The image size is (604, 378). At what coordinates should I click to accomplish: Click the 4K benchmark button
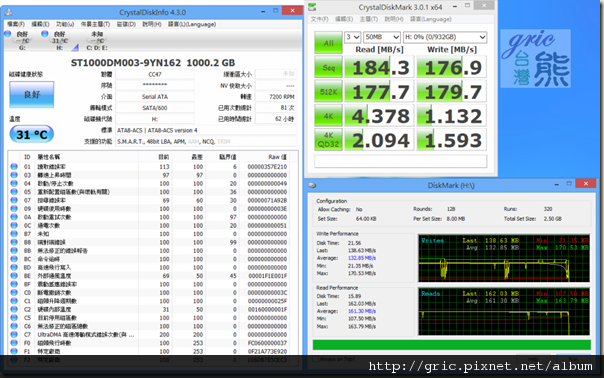click(328, 116)
